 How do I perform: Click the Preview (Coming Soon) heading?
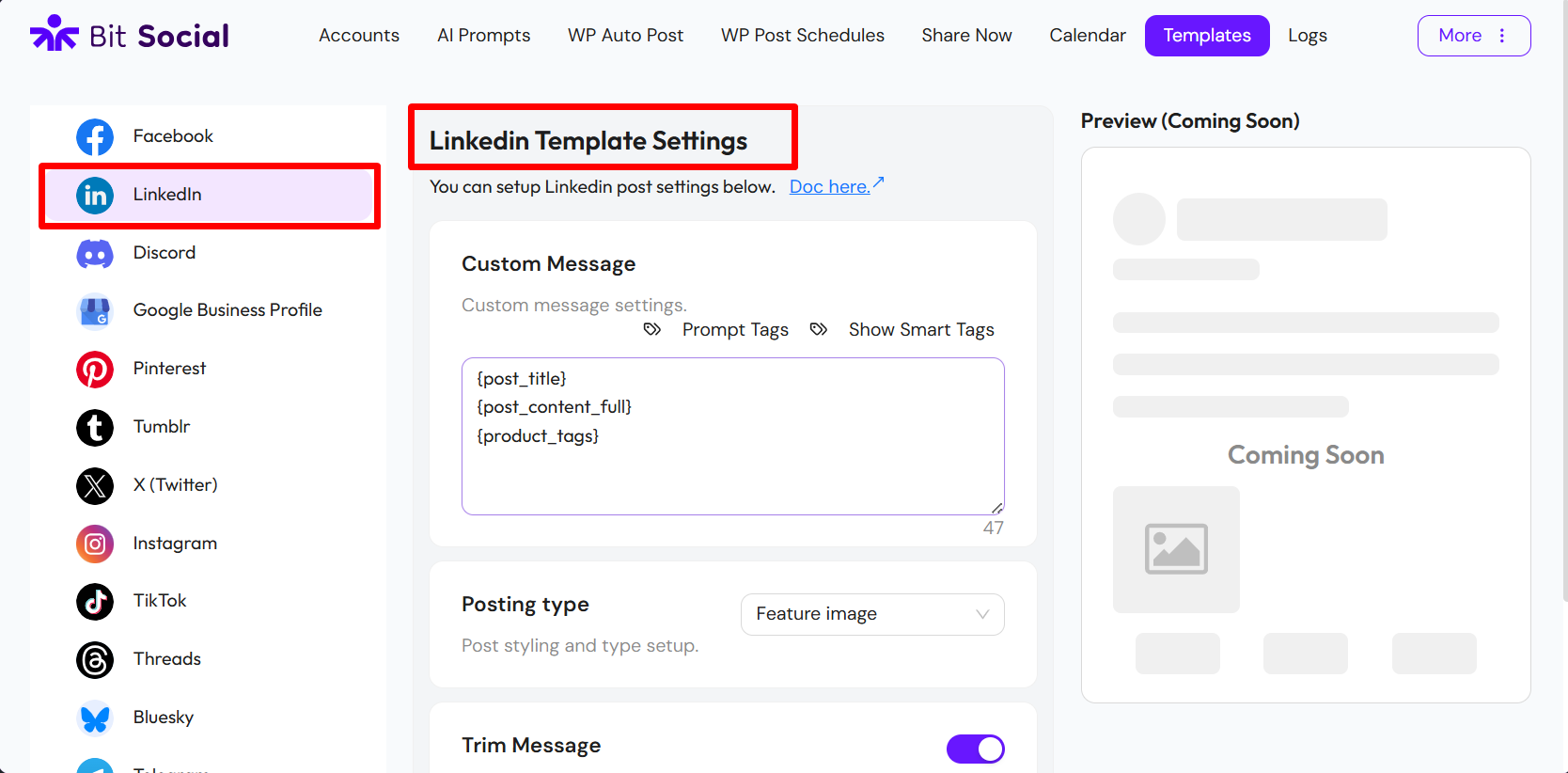pos(1190,121)
